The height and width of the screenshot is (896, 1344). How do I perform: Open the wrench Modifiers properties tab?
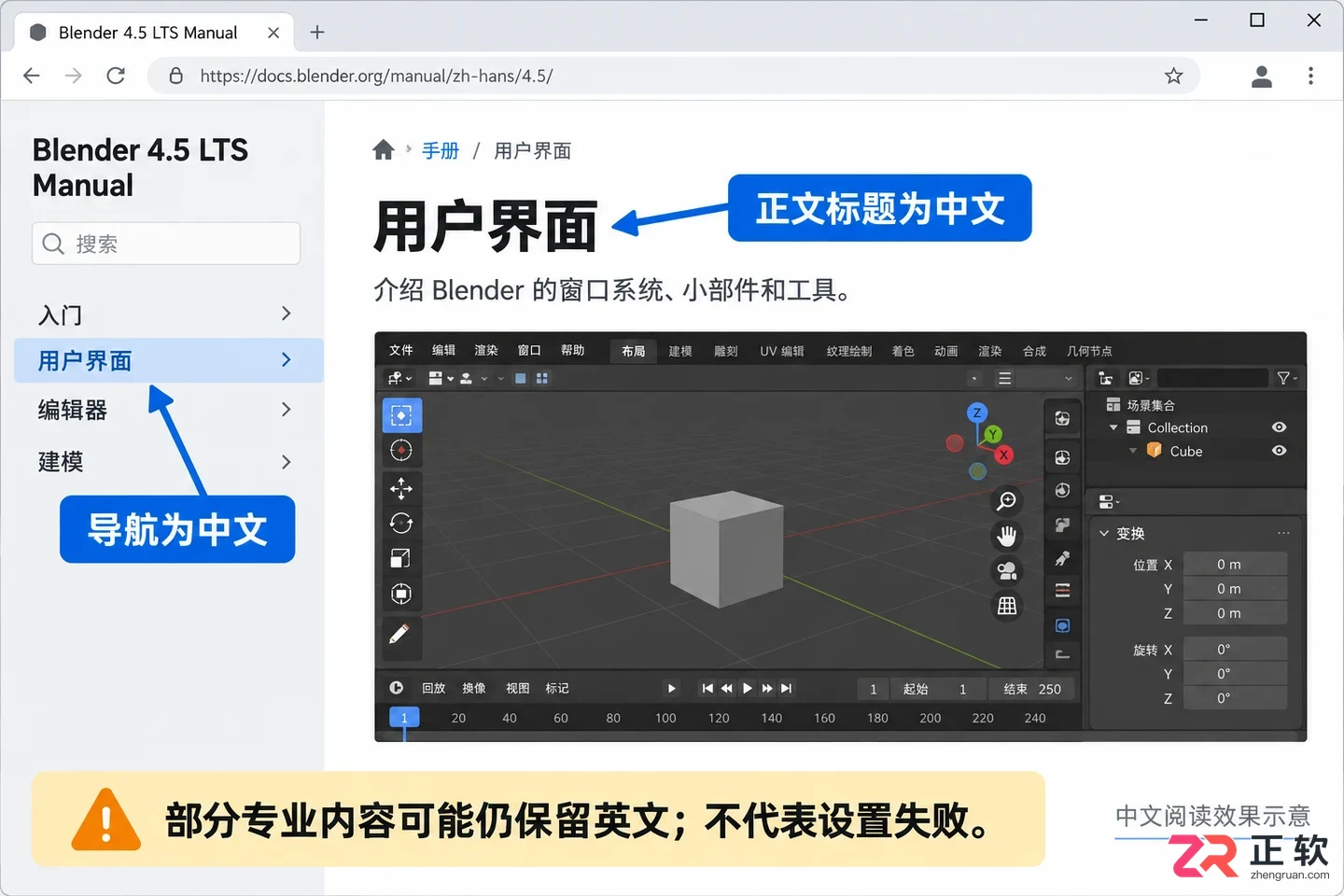tap(1062, 558)
